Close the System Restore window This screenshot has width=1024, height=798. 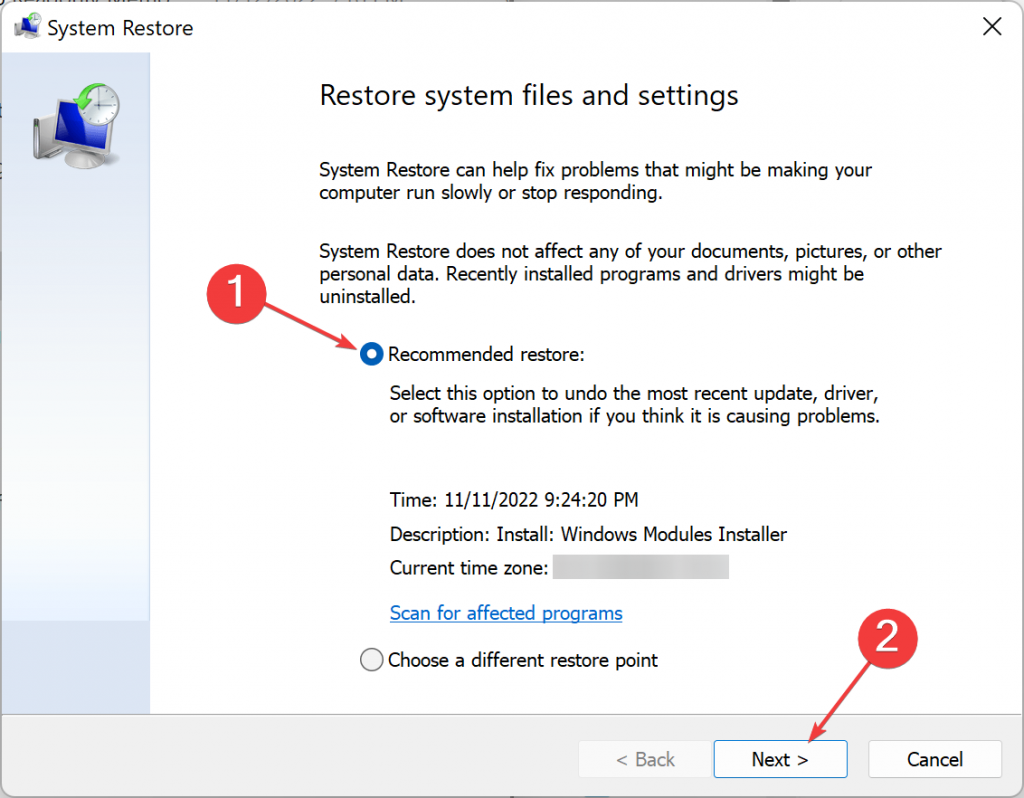coord(992,27)
